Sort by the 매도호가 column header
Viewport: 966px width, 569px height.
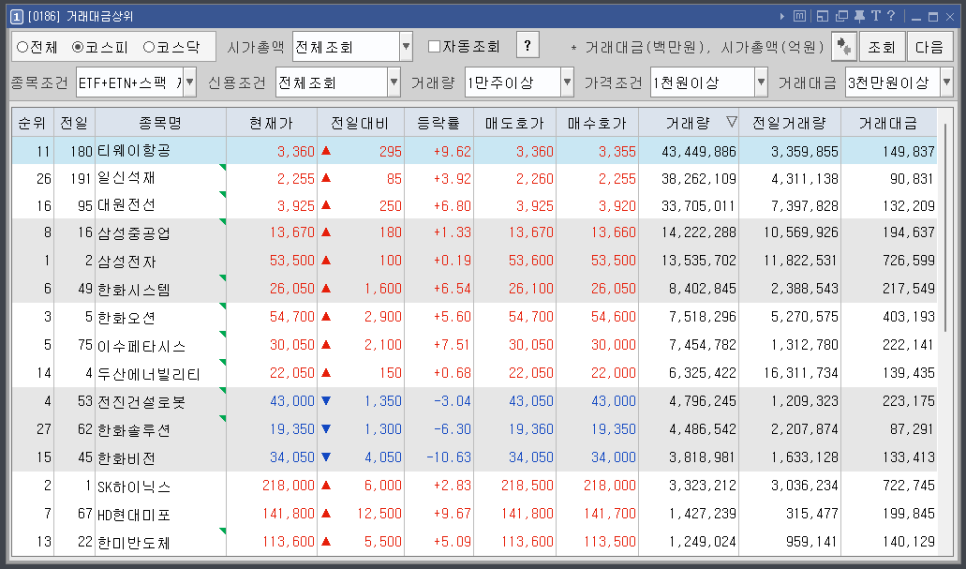[x=515, y=123]
